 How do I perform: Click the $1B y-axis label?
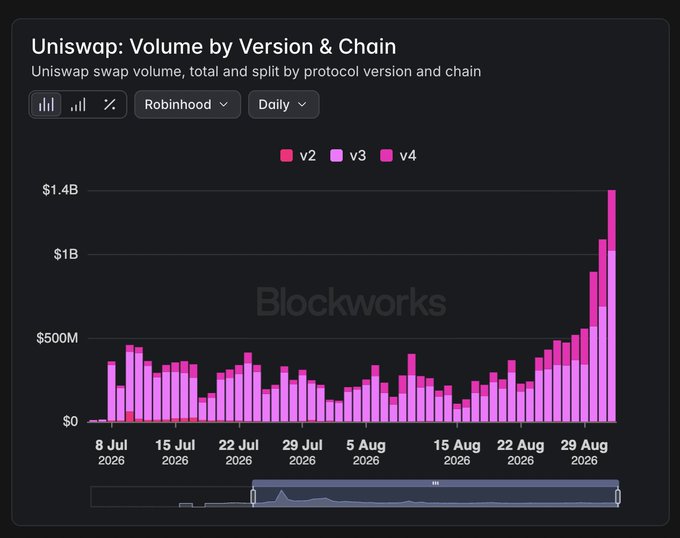coord(66,254)
